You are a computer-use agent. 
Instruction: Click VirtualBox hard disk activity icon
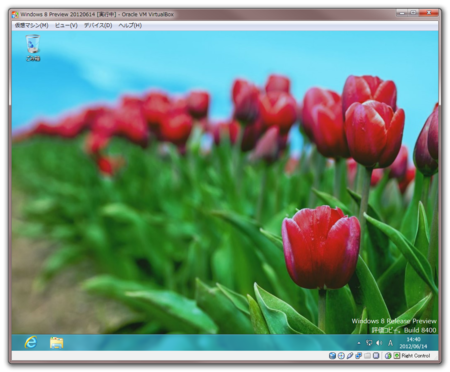[x=332, y=356]
